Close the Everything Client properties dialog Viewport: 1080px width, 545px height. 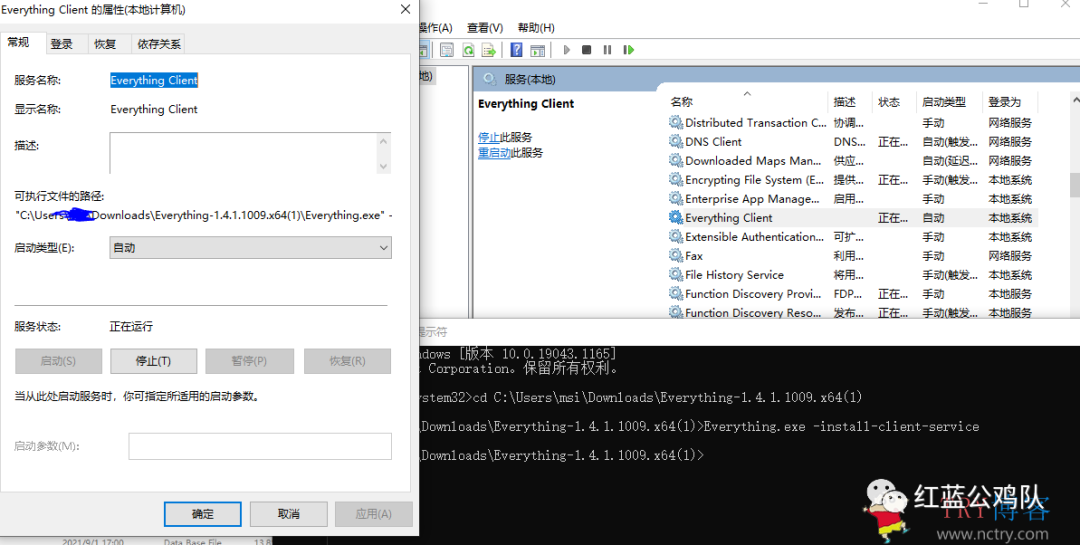point(405,10)
